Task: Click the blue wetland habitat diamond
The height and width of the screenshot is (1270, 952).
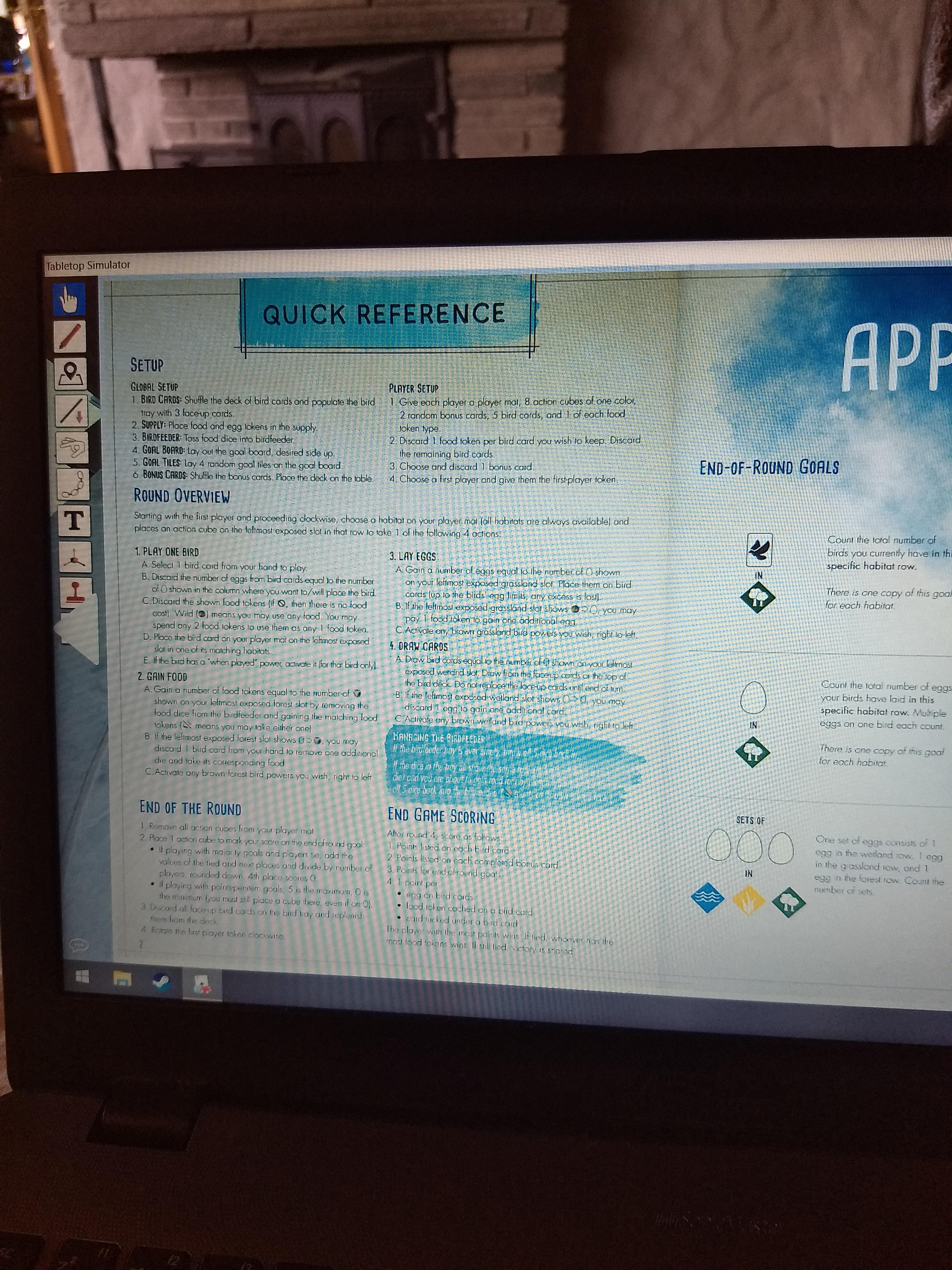Action: click(x=708, y=897)
